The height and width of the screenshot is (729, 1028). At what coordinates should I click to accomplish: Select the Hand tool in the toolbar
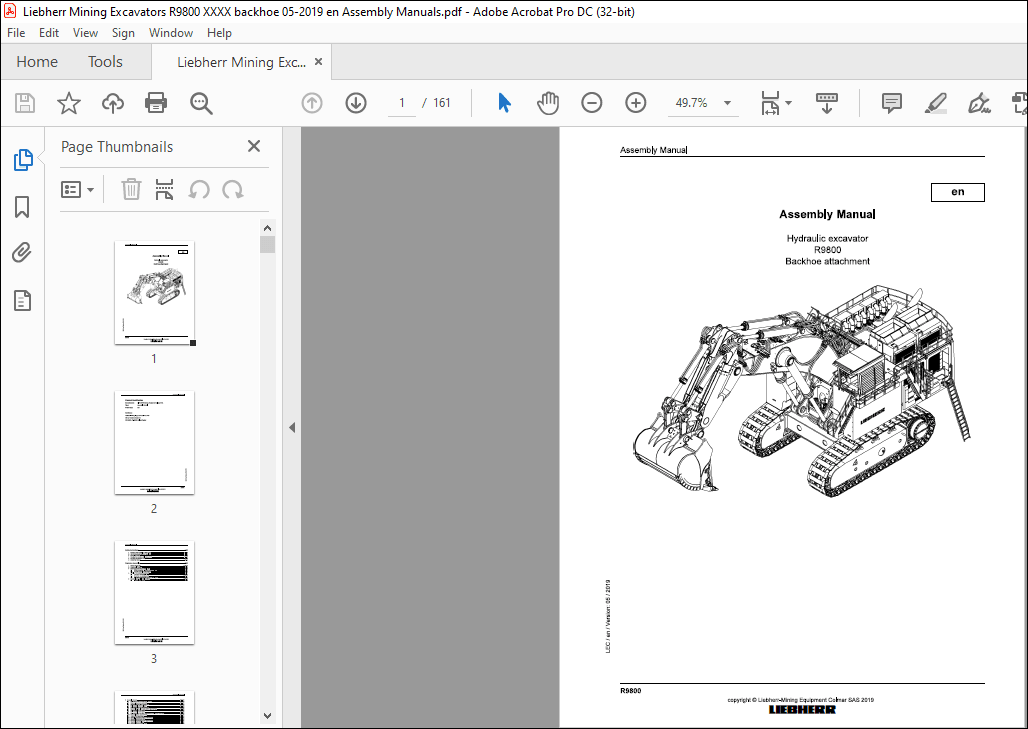click(548, 102)
